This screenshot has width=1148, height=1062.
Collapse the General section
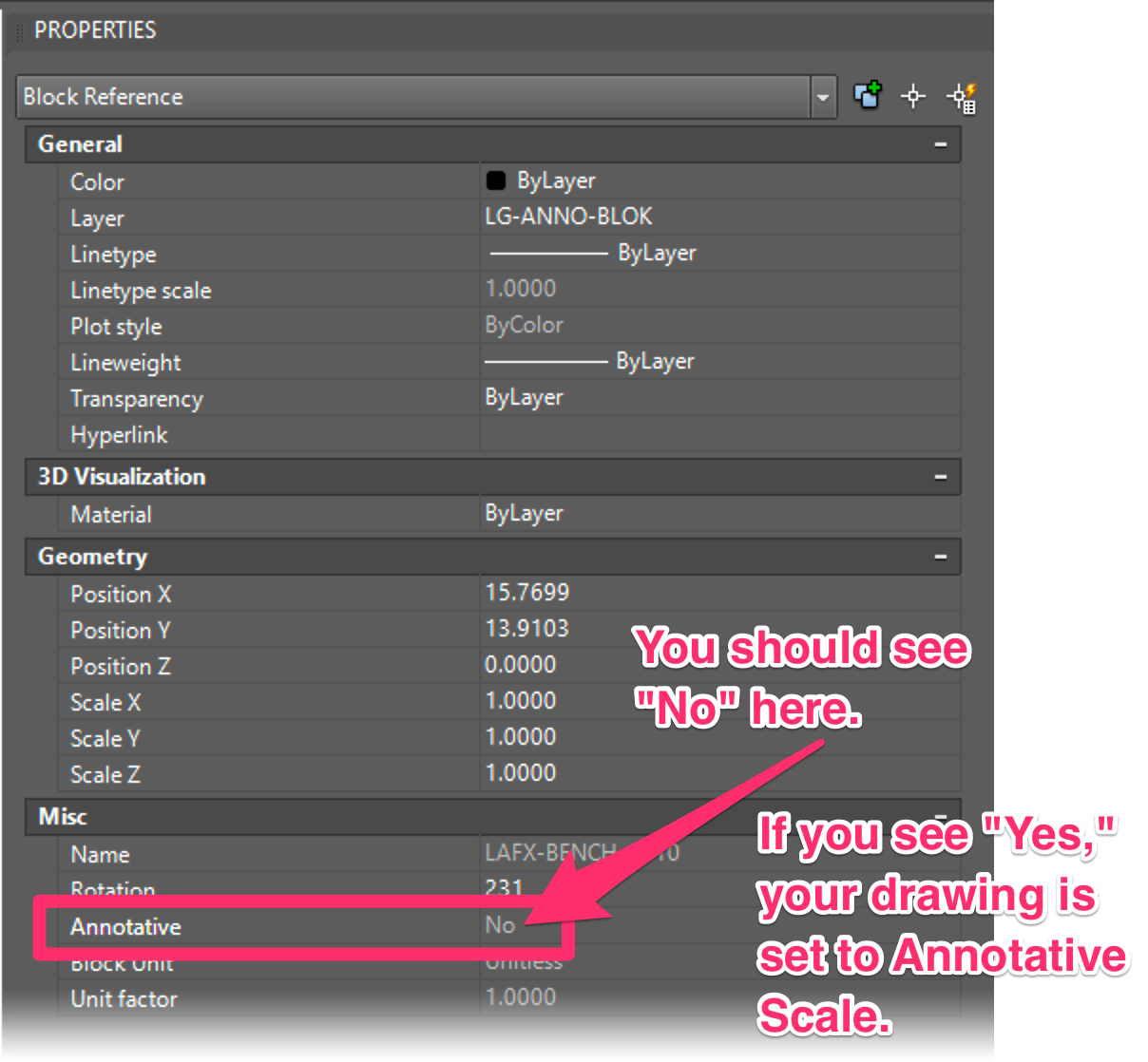[x=940, y=144]
